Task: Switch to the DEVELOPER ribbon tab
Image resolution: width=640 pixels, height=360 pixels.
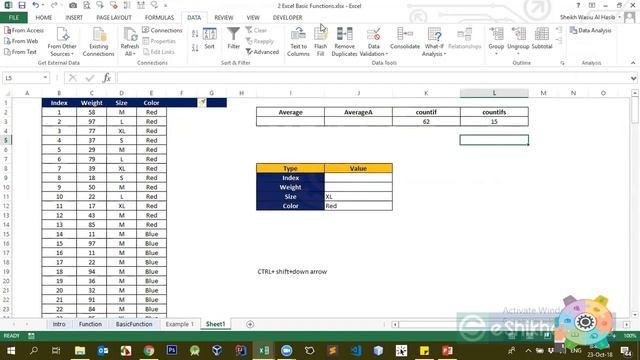Action: [x=287, y=18]
